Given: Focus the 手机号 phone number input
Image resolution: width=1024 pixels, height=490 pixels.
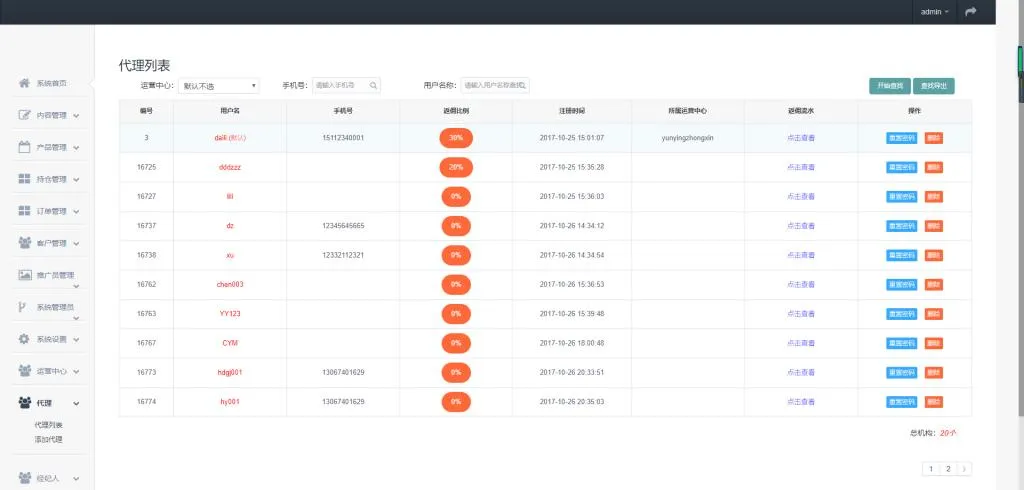Looking at the screenshot, I should pyautogui.click(x=346, y=86).
